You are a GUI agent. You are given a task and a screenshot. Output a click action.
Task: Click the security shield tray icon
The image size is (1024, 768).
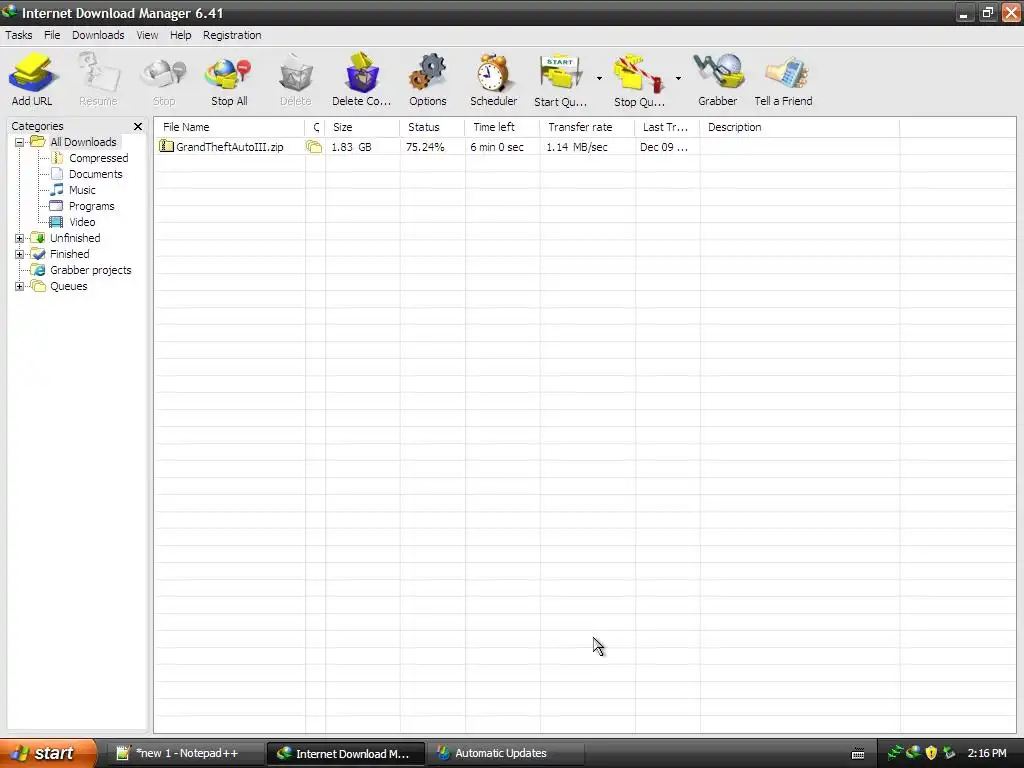point(931,753)
